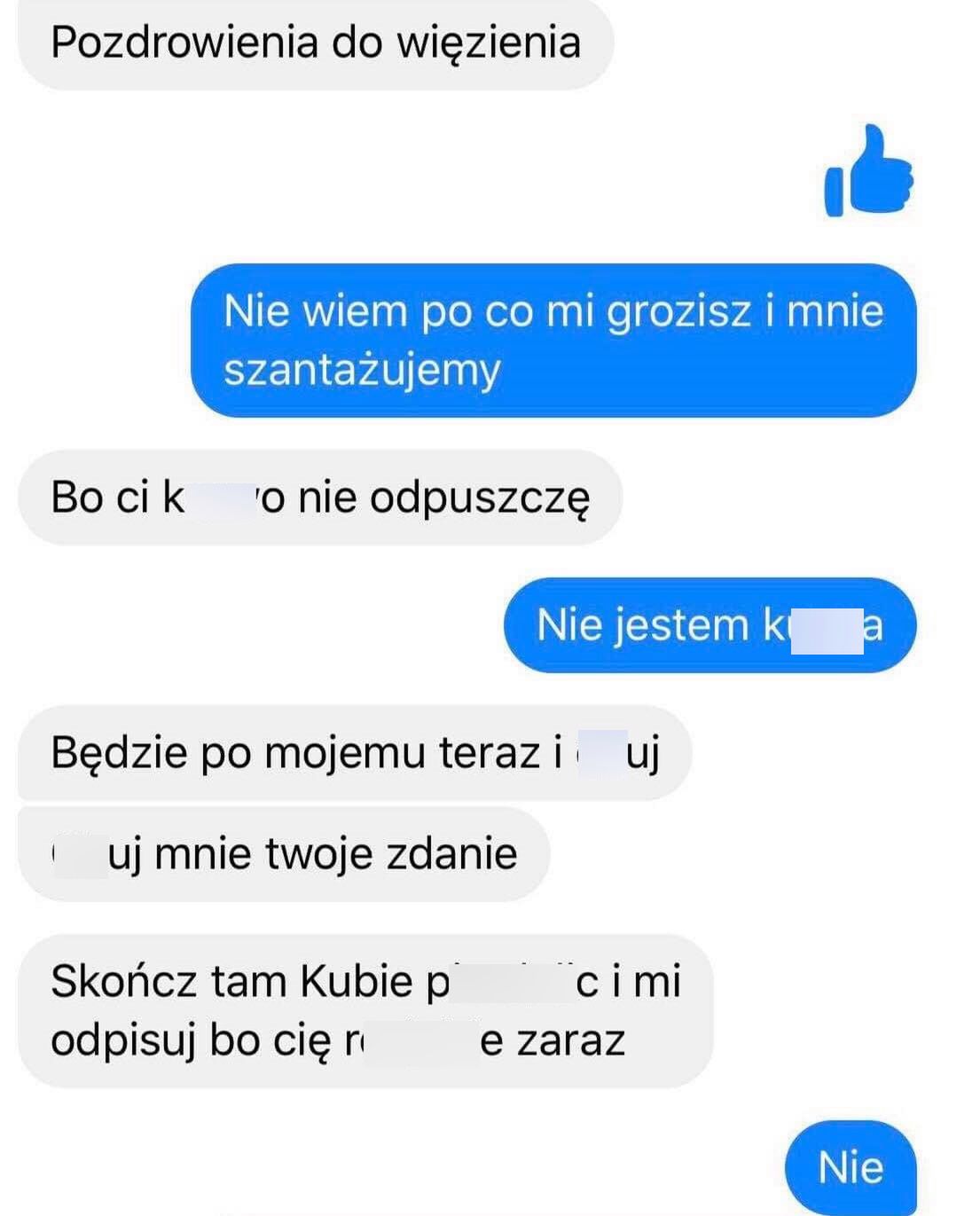
Task: Click the word 'odpisuj' in gray message
Action: pos(122,1040)
